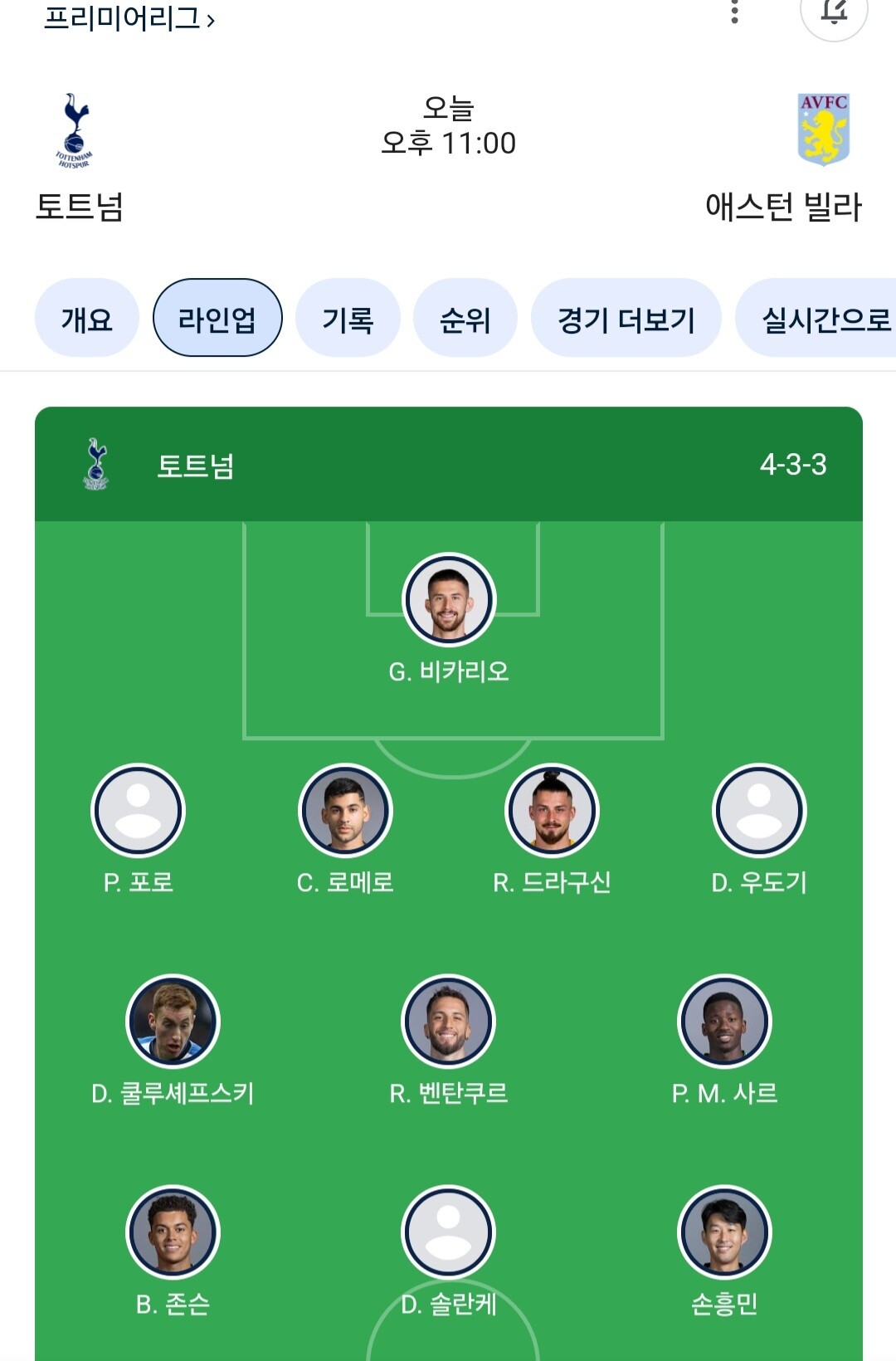Tap the Tottenham crest in match header

pyautogui.click(x=75, y=130)
